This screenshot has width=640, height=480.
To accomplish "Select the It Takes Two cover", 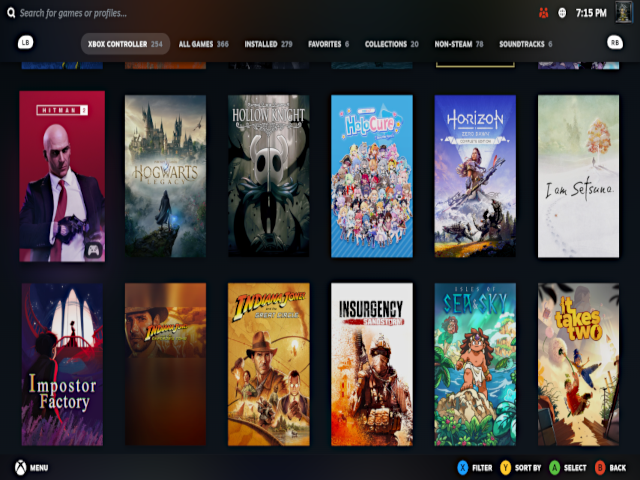I will 578,364.
